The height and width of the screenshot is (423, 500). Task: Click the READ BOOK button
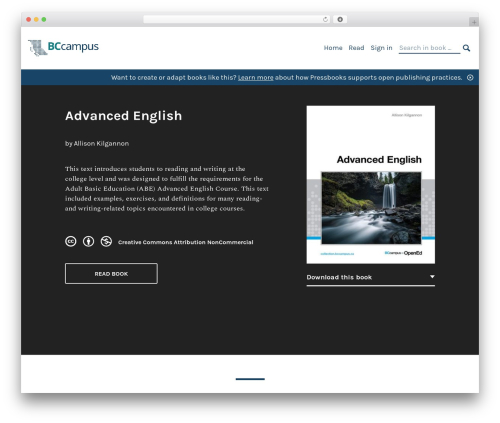[x=111, y=274]
